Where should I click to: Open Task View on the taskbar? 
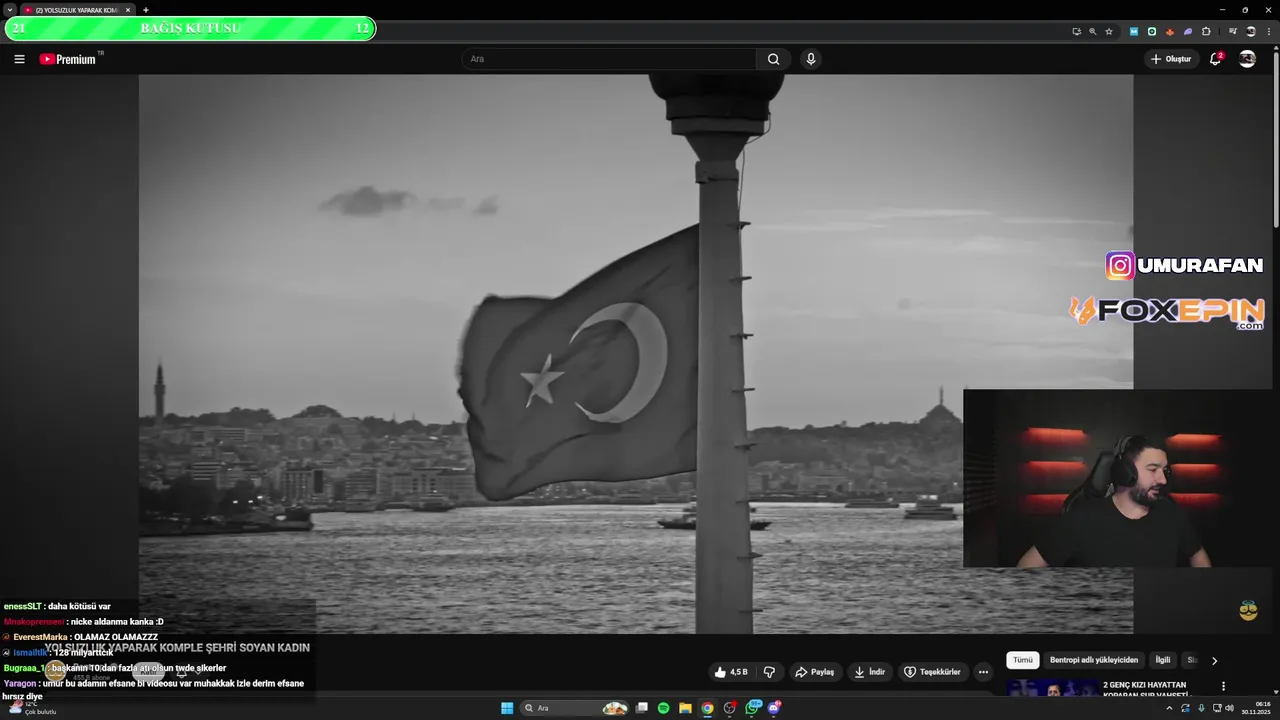click(642, 708)
